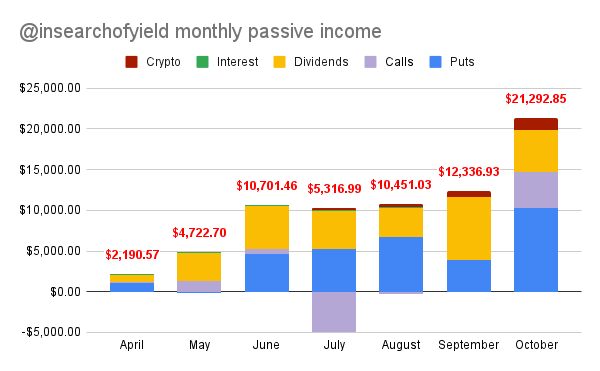Screen dimensions: 600x371
Task: Click the Dividends legend yellow swatch
Action: 279,62
